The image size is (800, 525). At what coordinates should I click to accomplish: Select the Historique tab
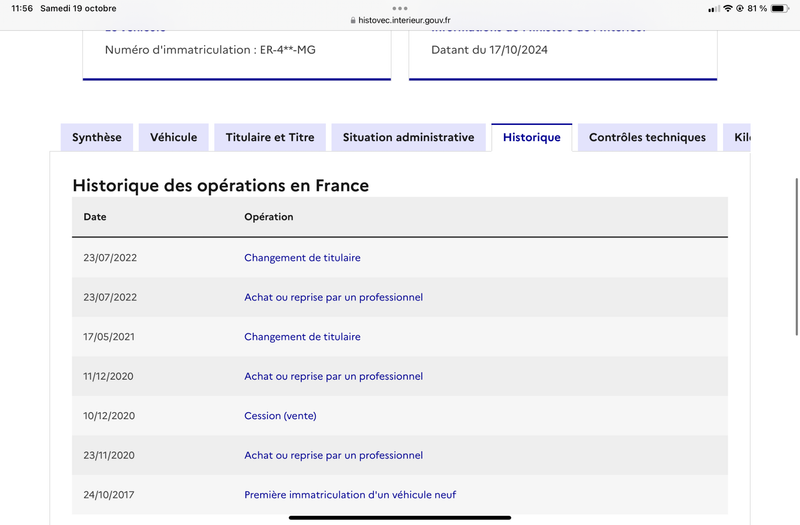pyautogui.click(x=532, y=137)
